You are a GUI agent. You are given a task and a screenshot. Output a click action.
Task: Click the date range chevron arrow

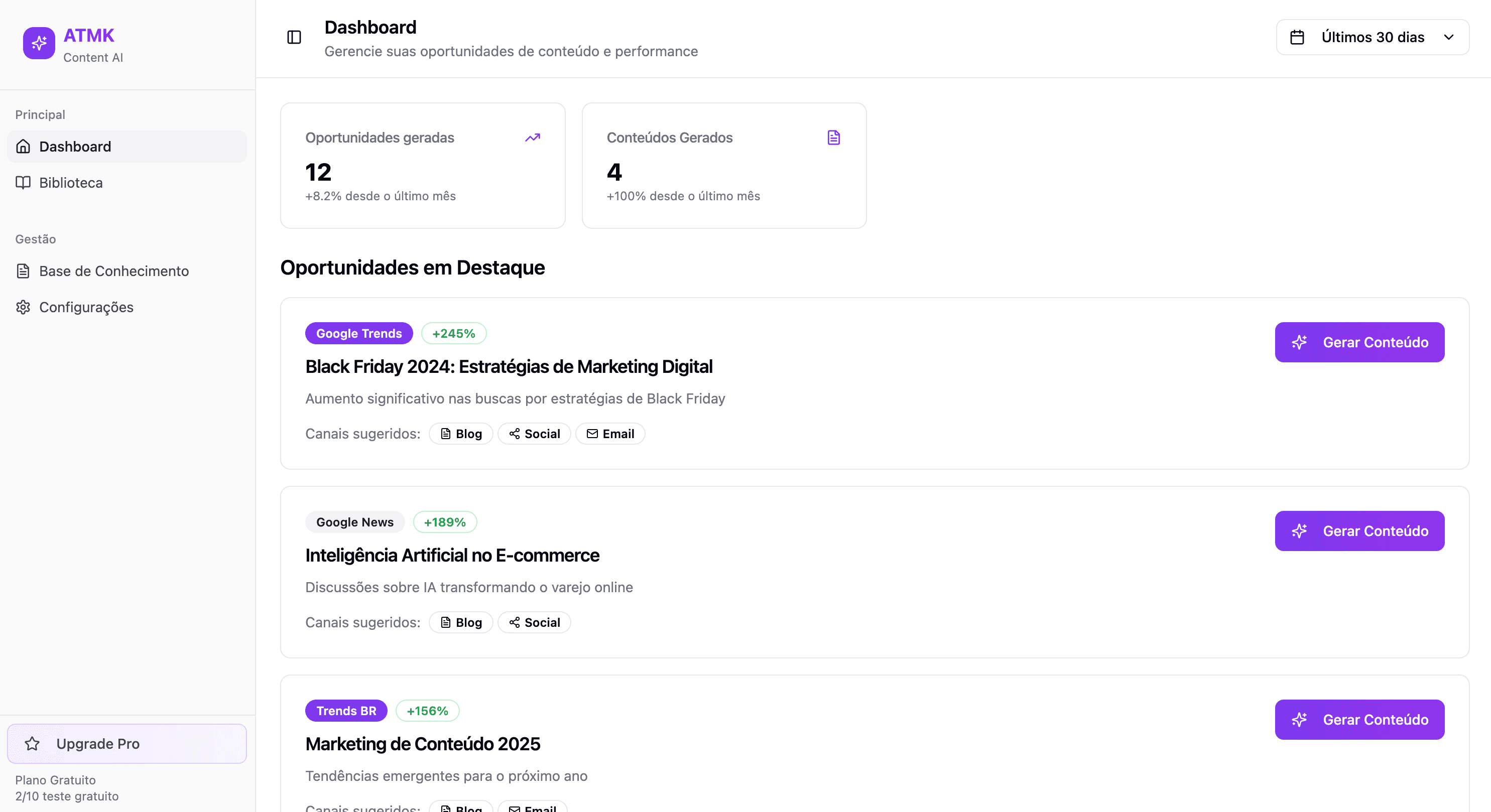click(x=1449, y=38)
